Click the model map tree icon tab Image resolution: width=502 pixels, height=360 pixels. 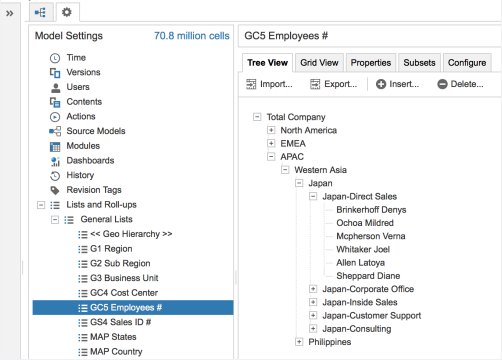pos(40,13)
